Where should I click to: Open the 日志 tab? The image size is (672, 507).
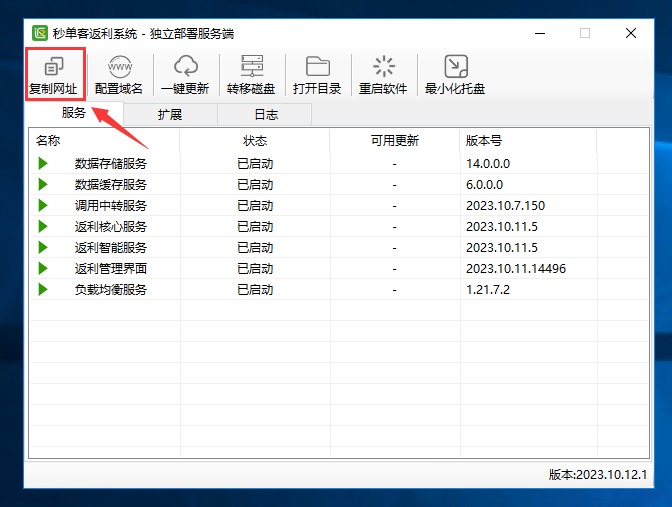tap(266, 114)
